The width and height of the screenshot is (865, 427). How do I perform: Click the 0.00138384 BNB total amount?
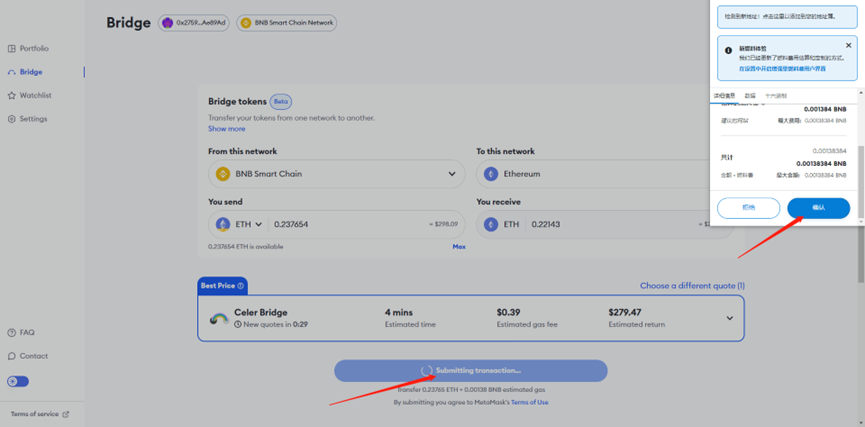pyautogui.click(x=821, y=164)
